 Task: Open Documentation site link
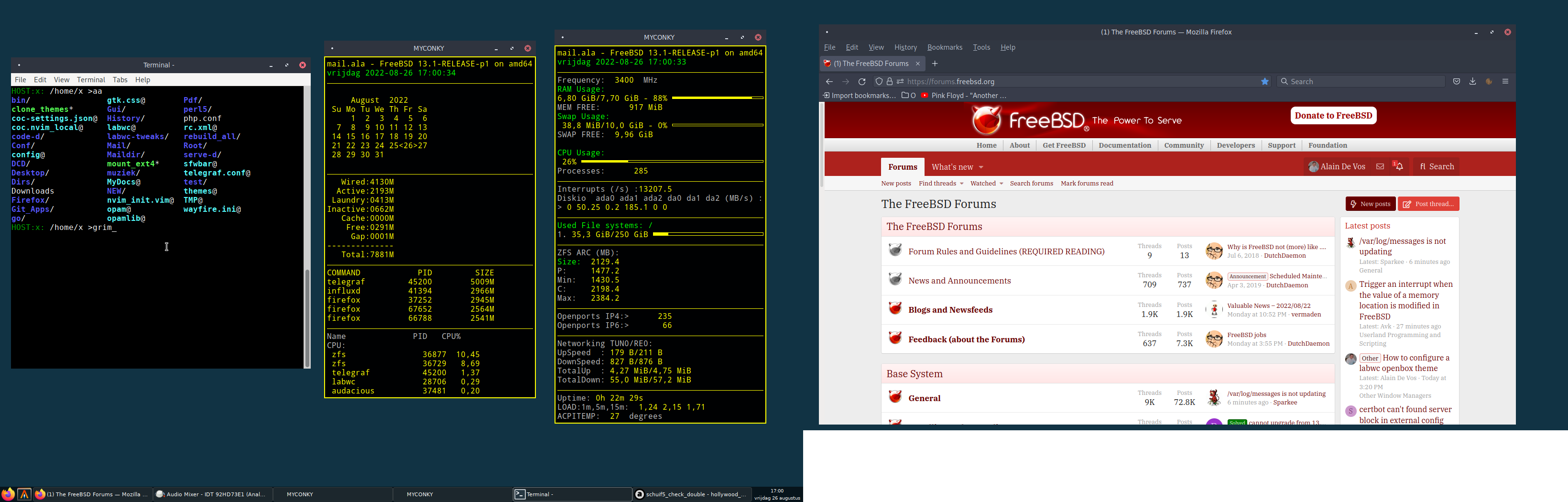[1124, 145]
